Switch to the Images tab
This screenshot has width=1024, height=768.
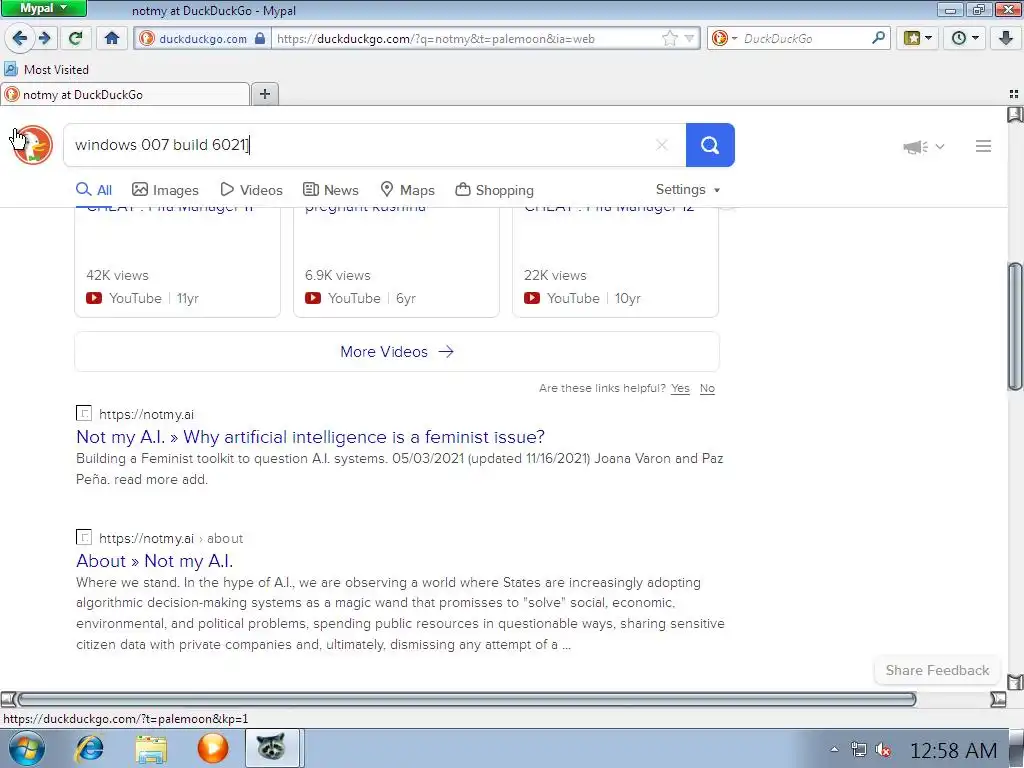pos(165,190)
